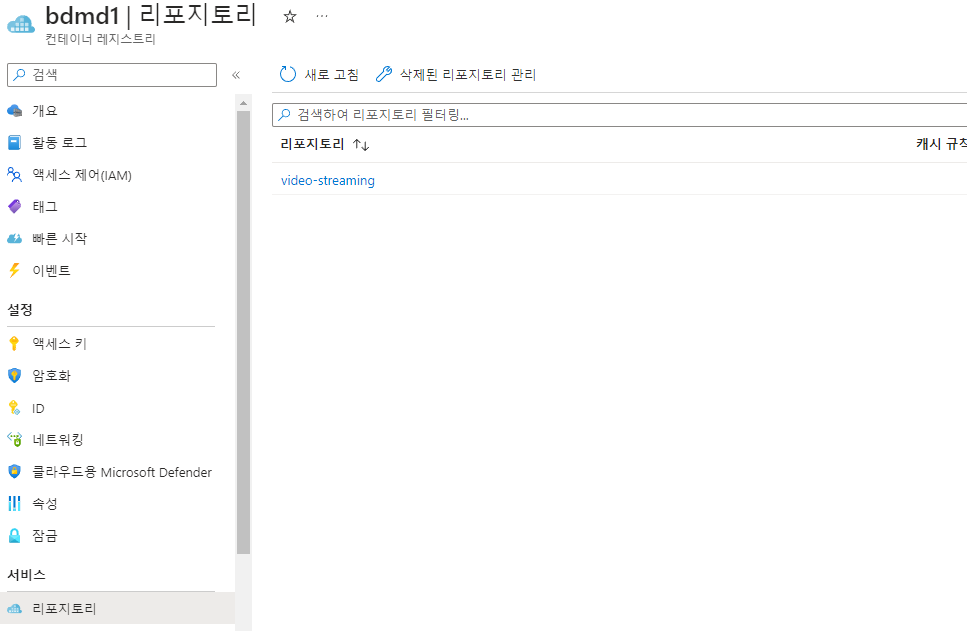967x631 pixels.
Task: Click the 리포지토리 sidebar cloud icon
Action: 15,609
